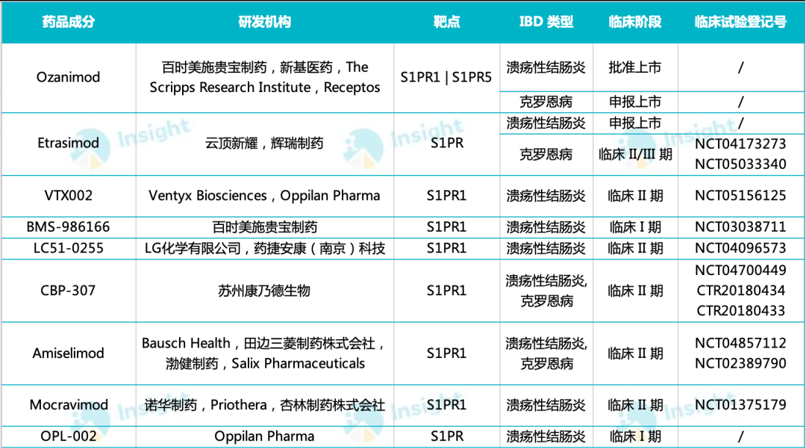Click the 临床试验登记号 column header
The width and height of the screenshot is (805, 448).
click(739, 21)
